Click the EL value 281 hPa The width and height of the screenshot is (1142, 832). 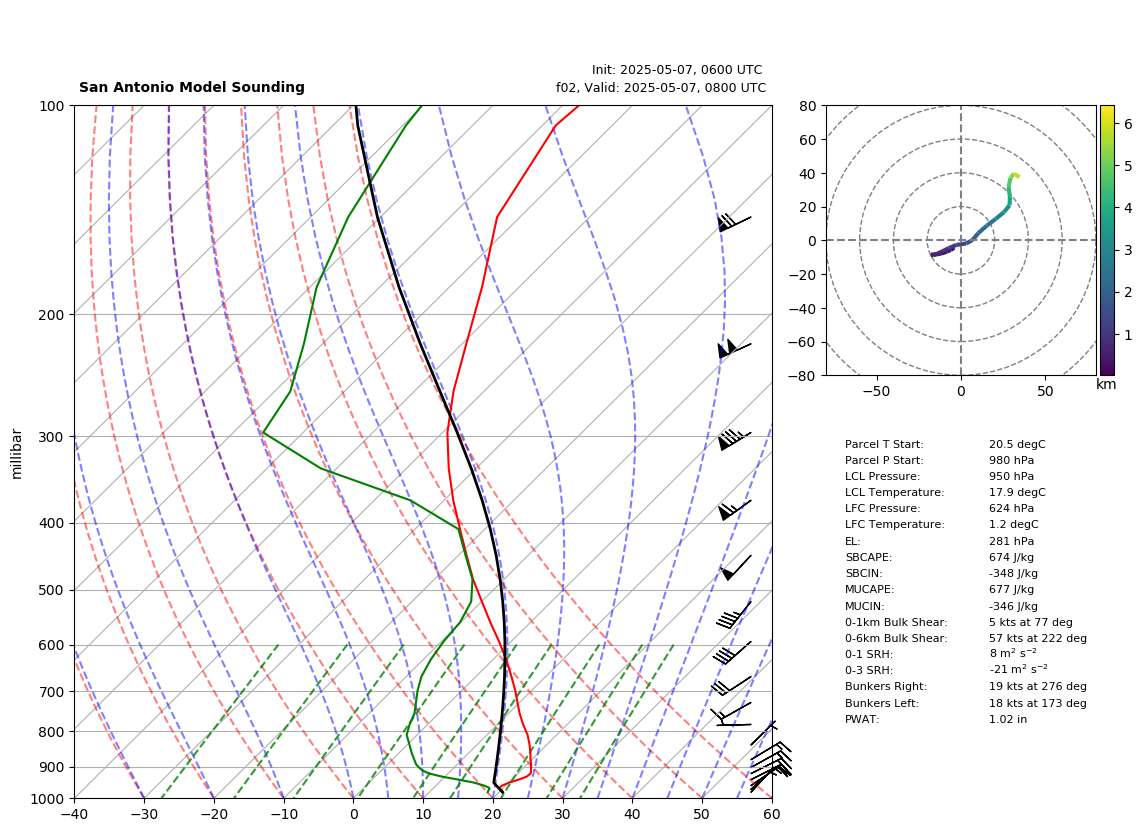tap(1011, 541)
